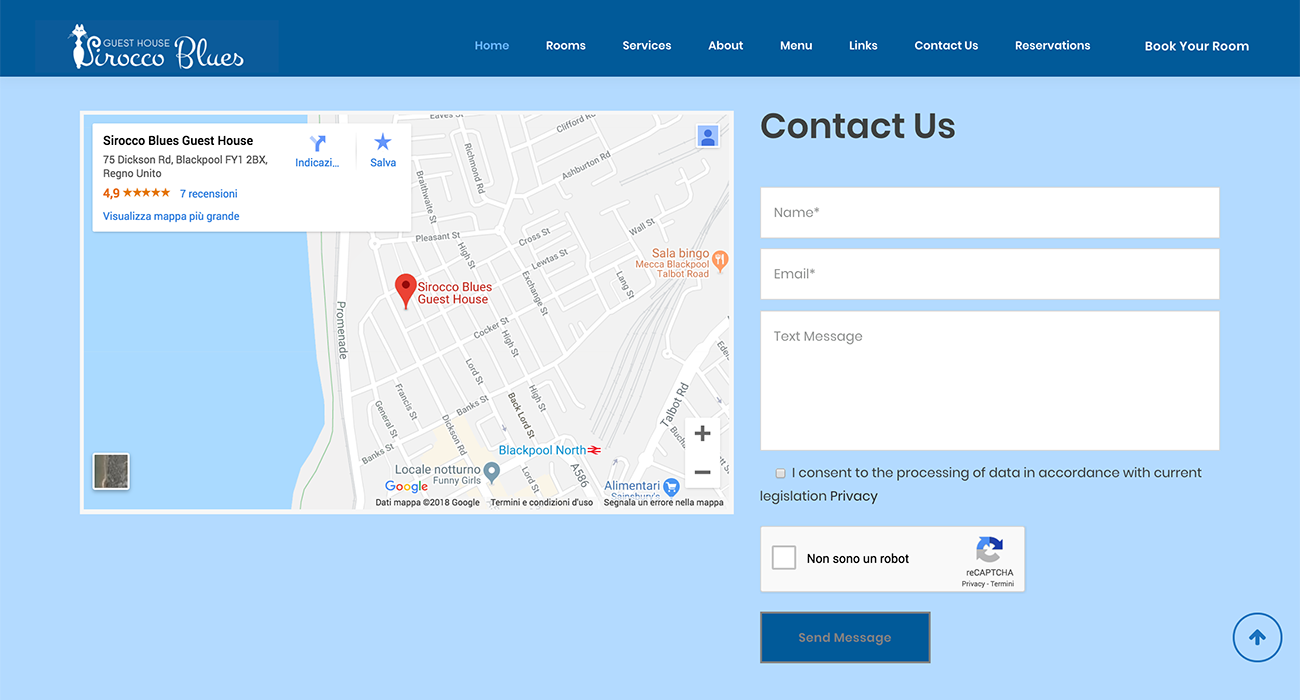Click the Google account avatar on map
The image size is (1300, 700).
coord(708,137)
